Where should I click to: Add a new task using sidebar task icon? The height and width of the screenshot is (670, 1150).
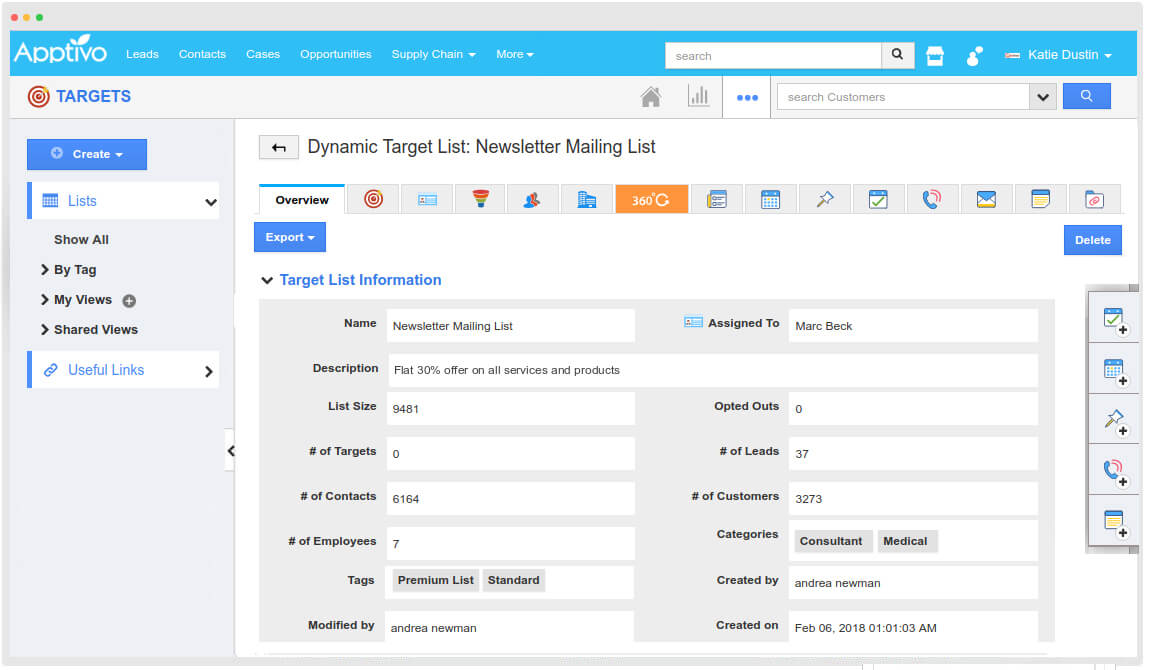pyautogui.click(x=1113, y=318)
